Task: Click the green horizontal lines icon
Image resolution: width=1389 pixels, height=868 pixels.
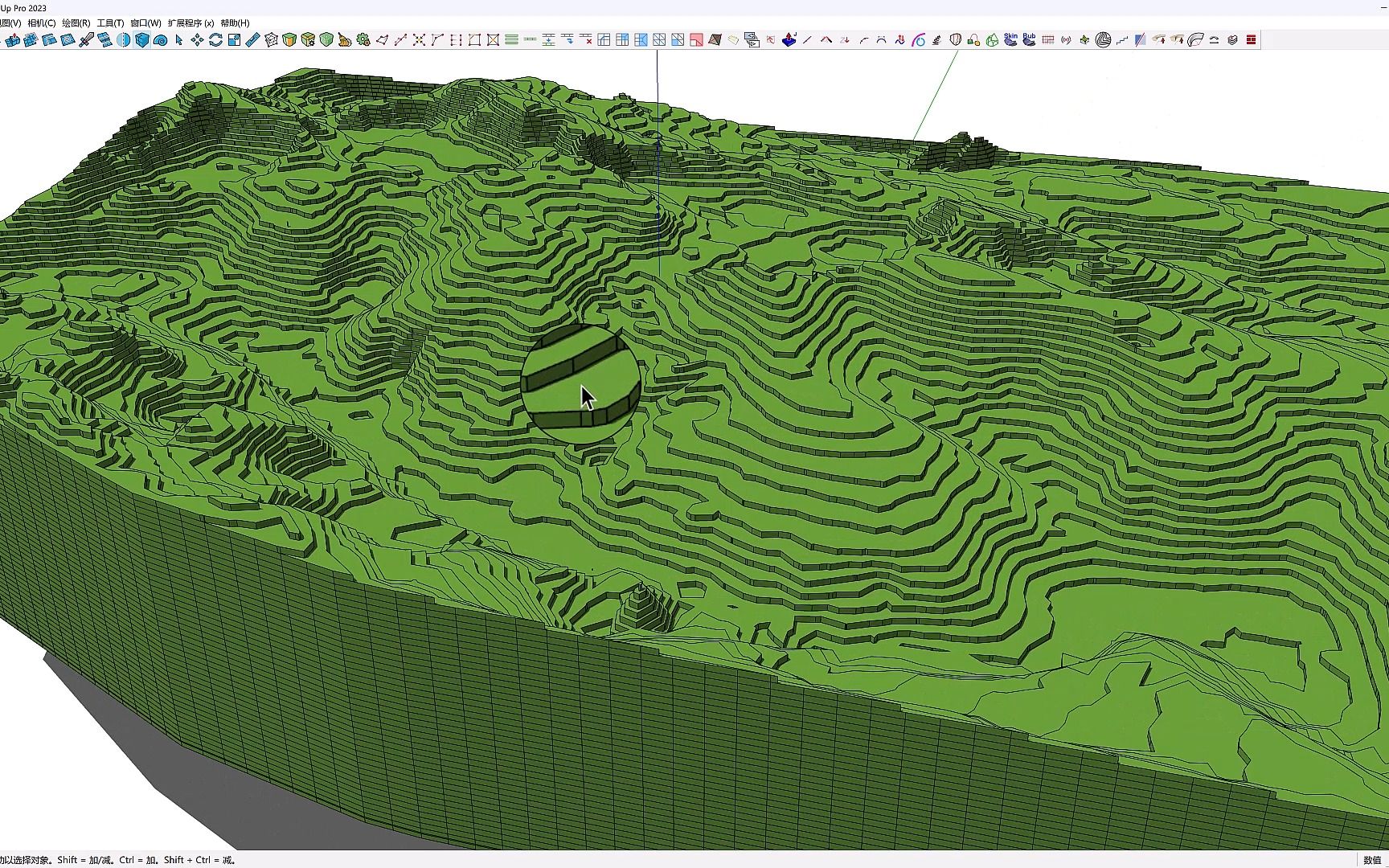Action: point(511,39)
